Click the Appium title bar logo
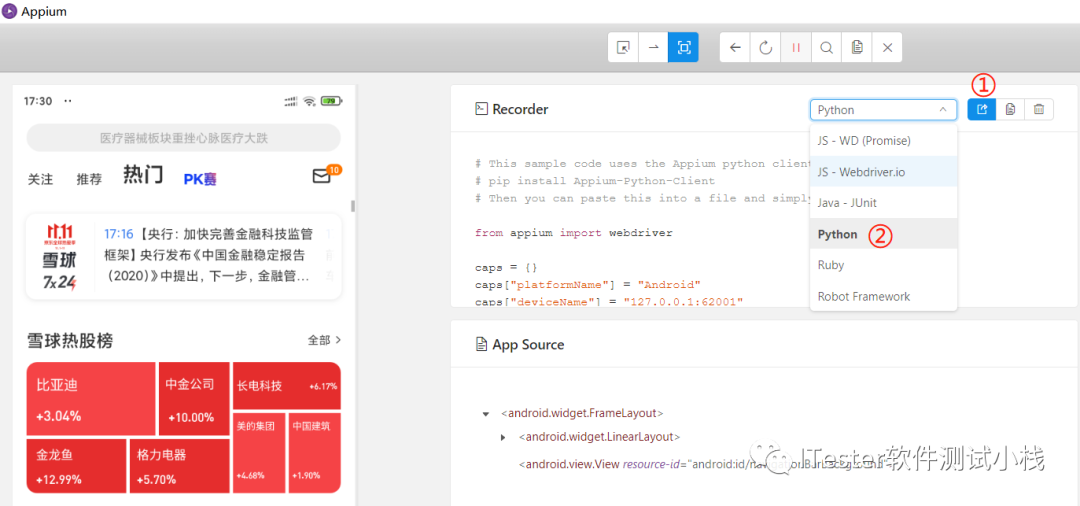This screenshot has width=1080, height=506. (10, 12)
